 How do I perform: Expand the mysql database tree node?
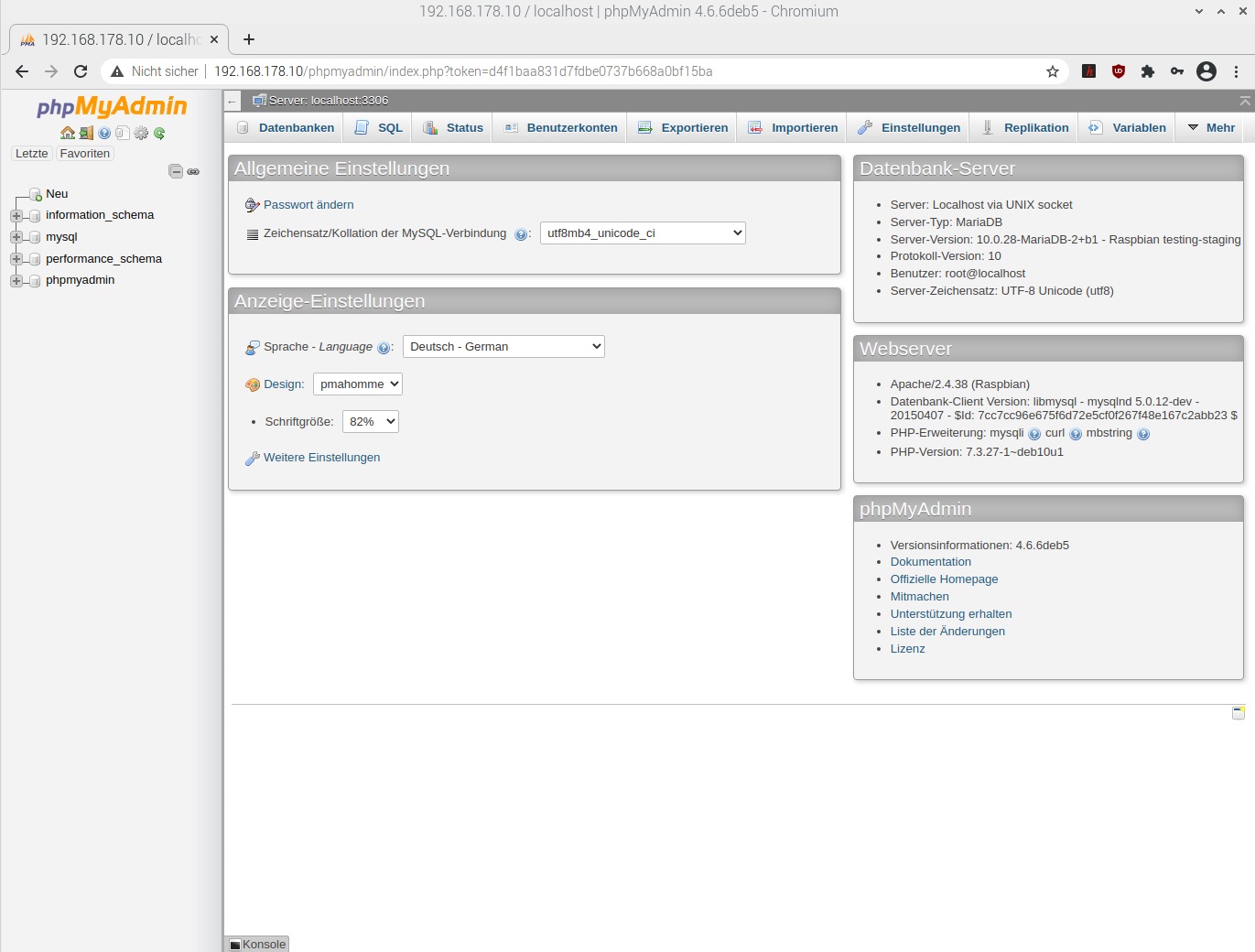[x=16, y=237]
